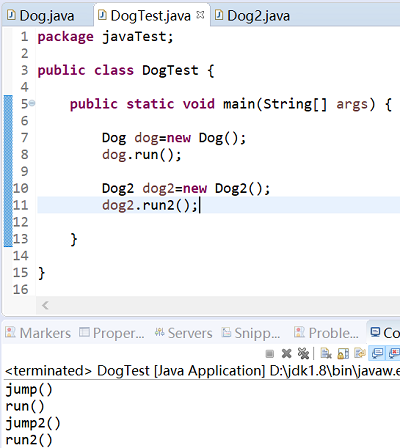Select the DogTest.java editor tab

(151, 16)
